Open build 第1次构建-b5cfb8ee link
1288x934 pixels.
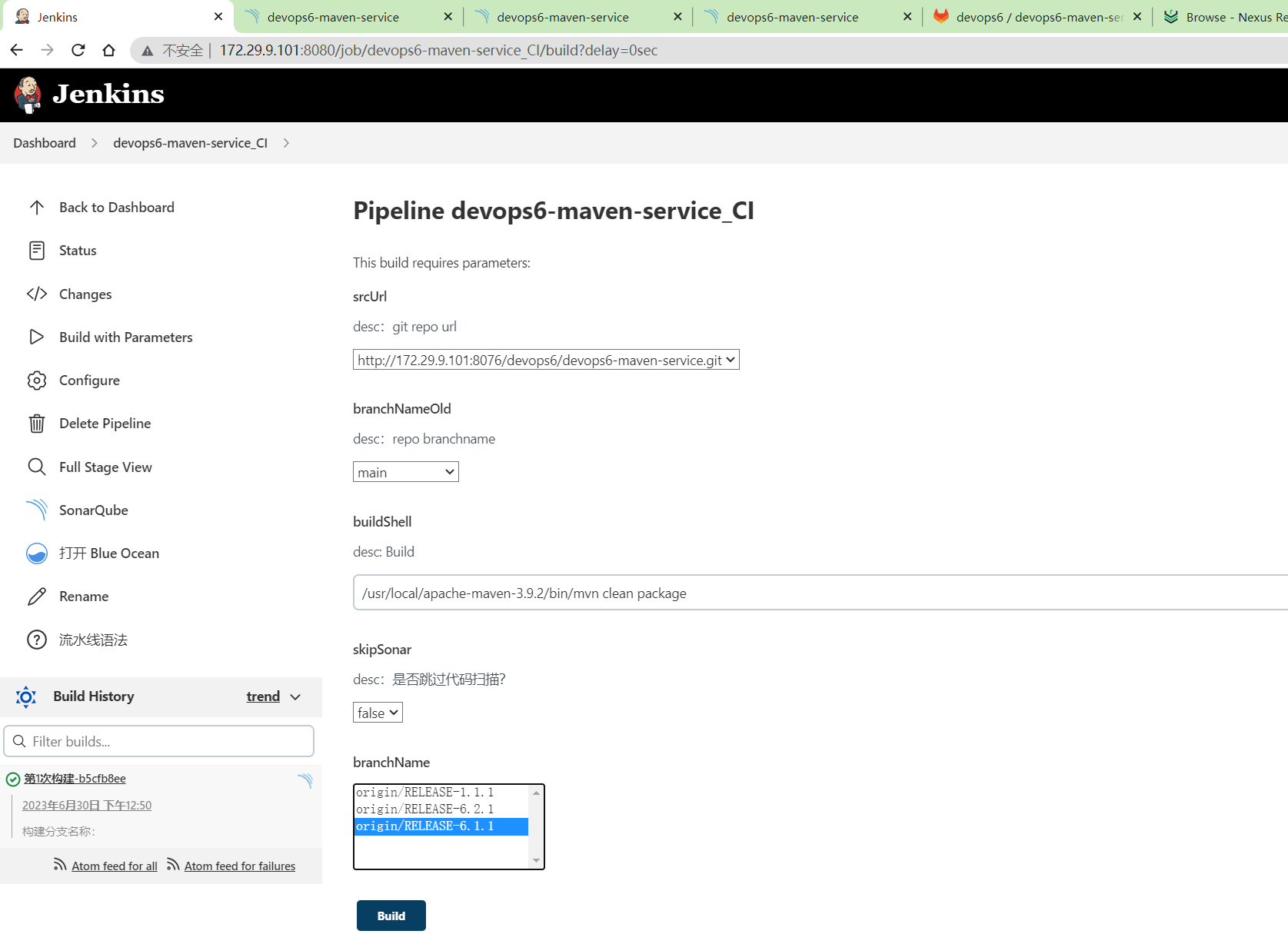[x=75, y=779]
